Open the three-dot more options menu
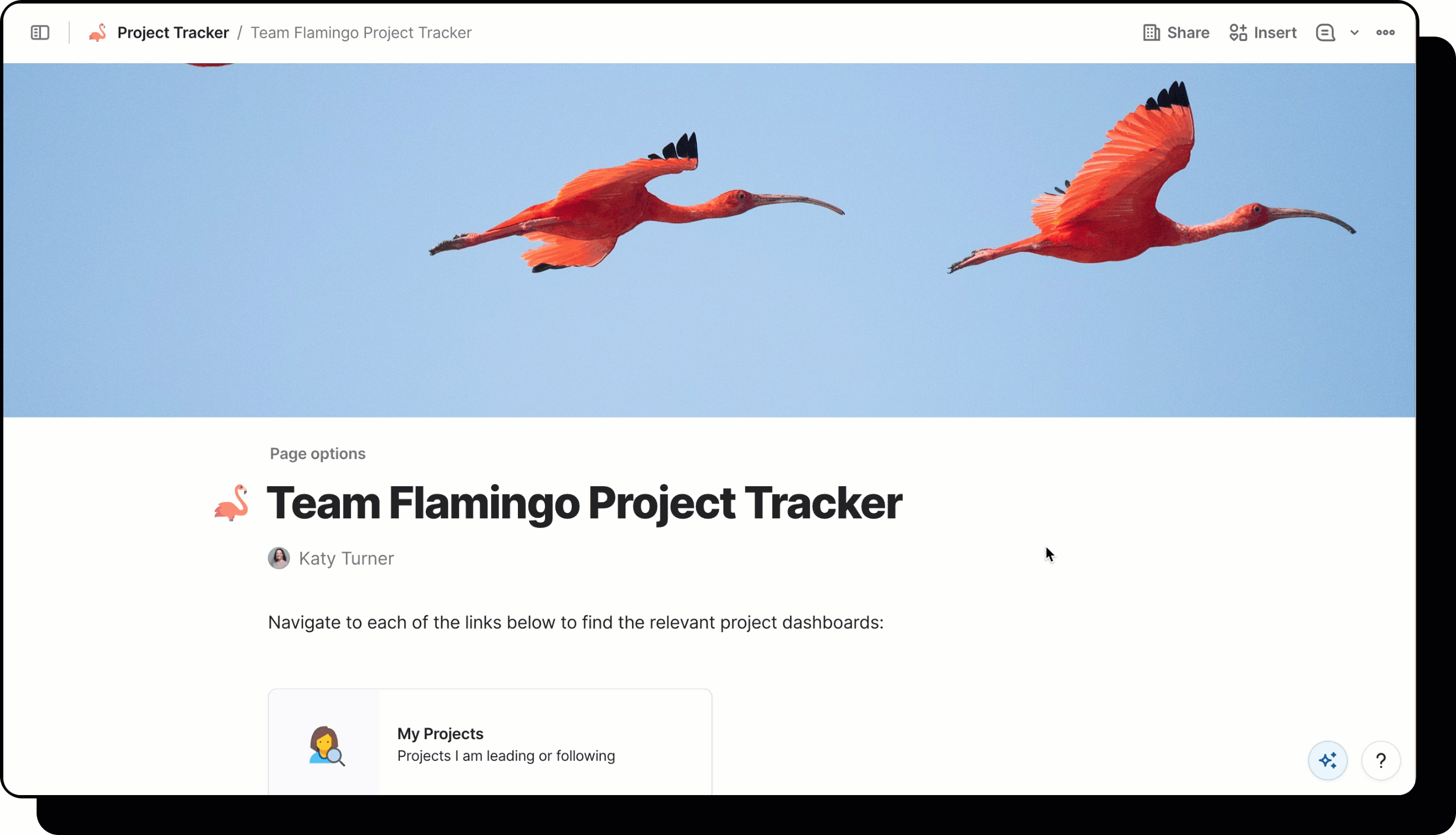Viewport: 1456px width, 835px height. [x=1385, y=33]
